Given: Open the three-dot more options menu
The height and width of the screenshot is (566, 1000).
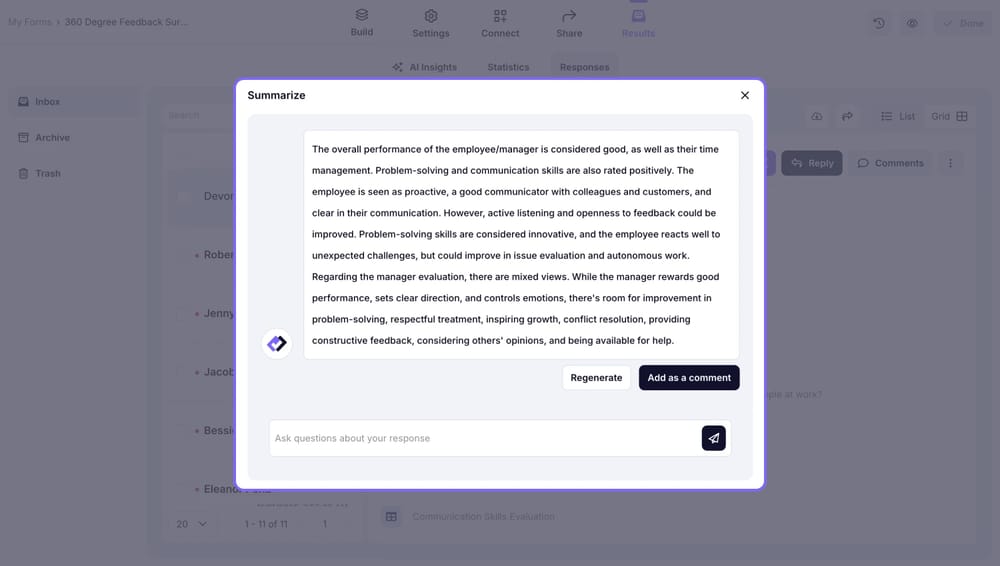Looking at the screenshot, I should [950, 163].
